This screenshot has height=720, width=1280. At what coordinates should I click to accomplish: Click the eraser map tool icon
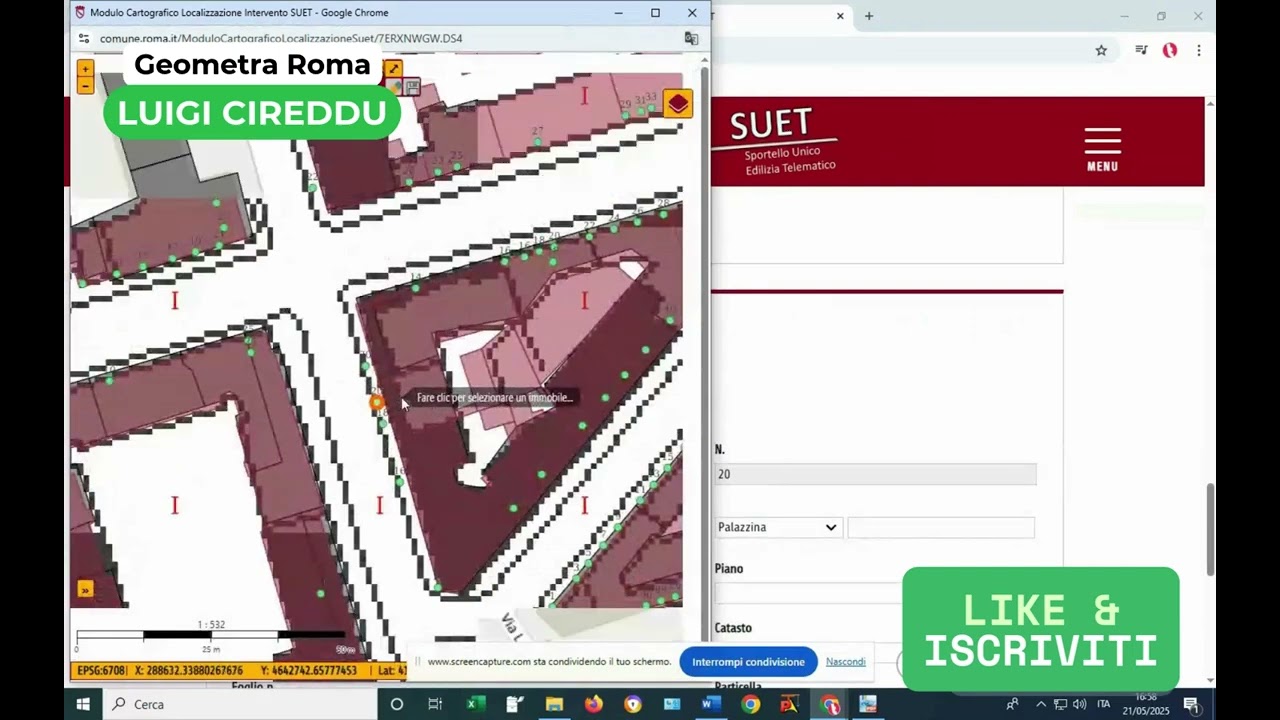click(x=395, y=87)
